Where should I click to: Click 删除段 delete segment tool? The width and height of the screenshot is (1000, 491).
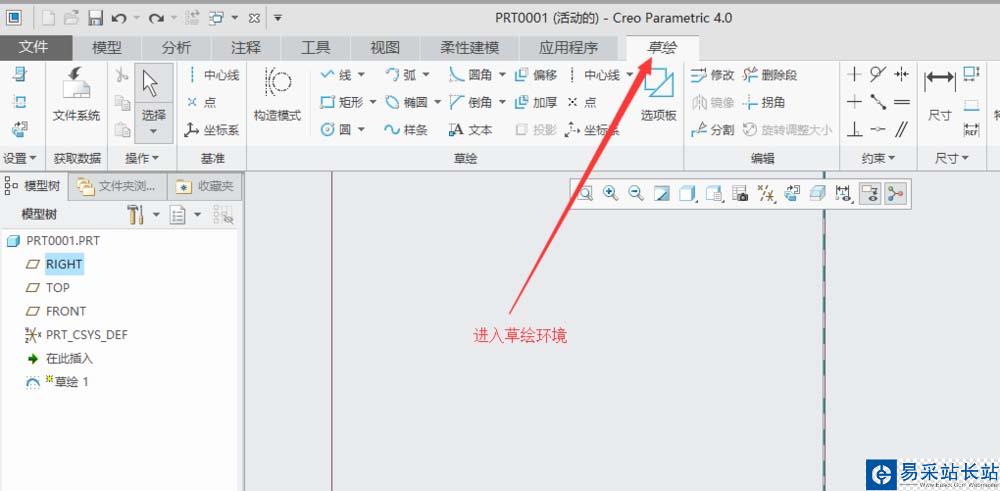[x=770, y=75]
